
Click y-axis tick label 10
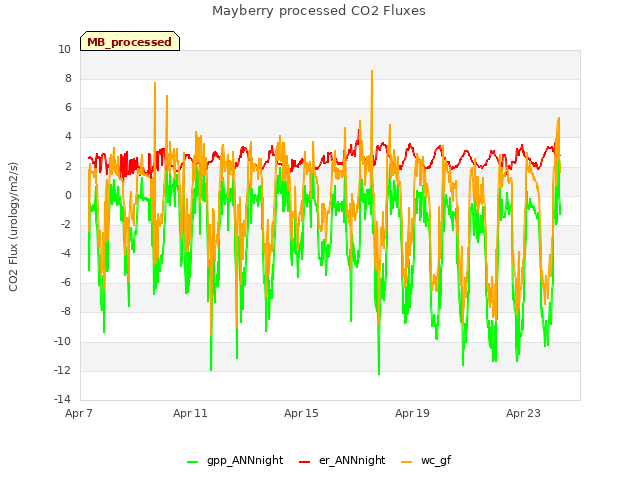click(64, 49)
